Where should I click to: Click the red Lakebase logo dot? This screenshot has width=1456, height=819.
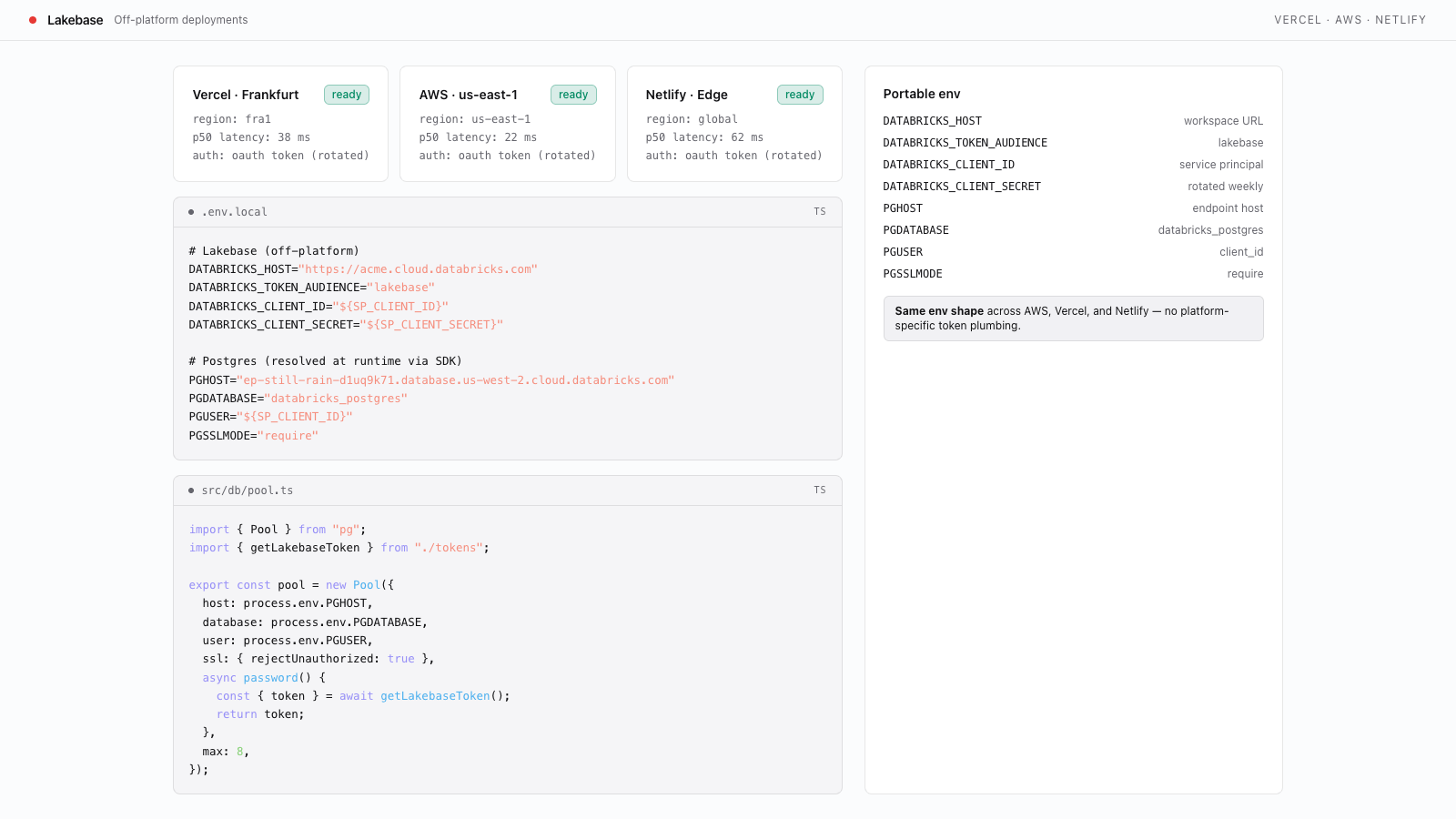click(x=33, y=20)
